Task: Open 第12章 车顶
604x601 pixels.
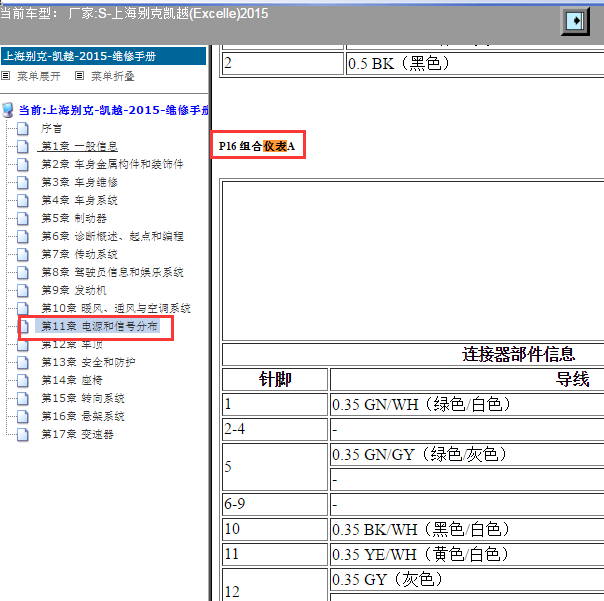Action: pos(72,344)
